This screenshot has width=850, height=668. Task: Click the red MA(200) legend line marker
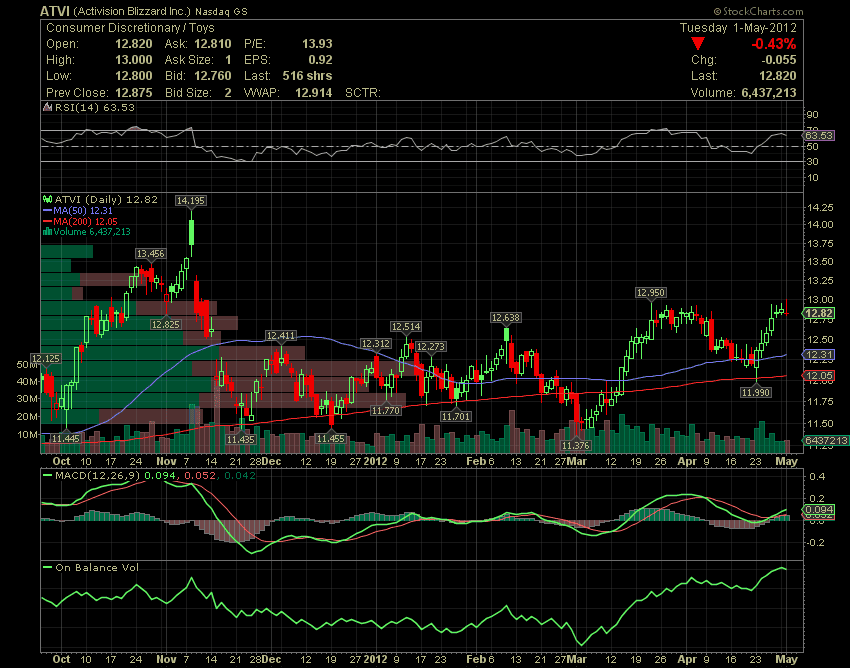(48, 221)
